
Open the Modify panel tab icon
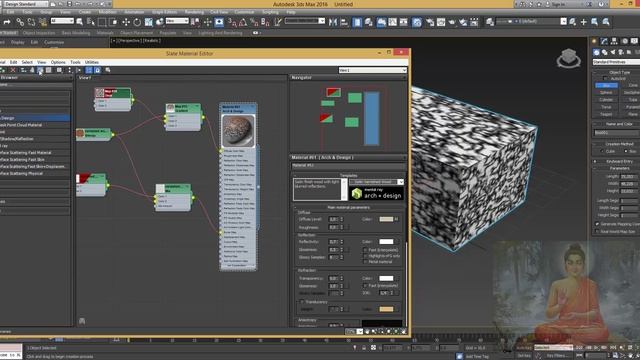(604, 41)
